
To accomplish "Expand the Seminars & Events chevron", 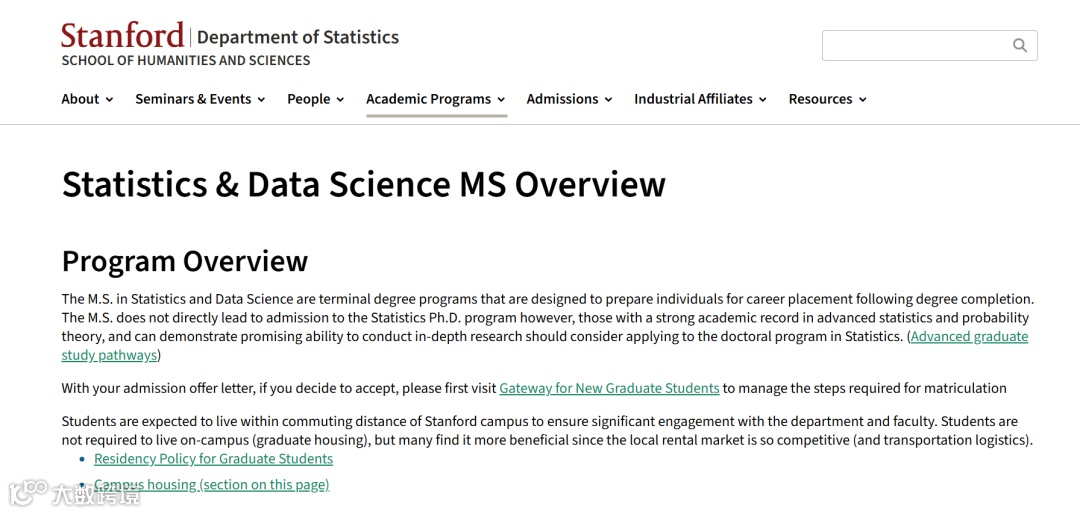I will [x=261, y=100].
